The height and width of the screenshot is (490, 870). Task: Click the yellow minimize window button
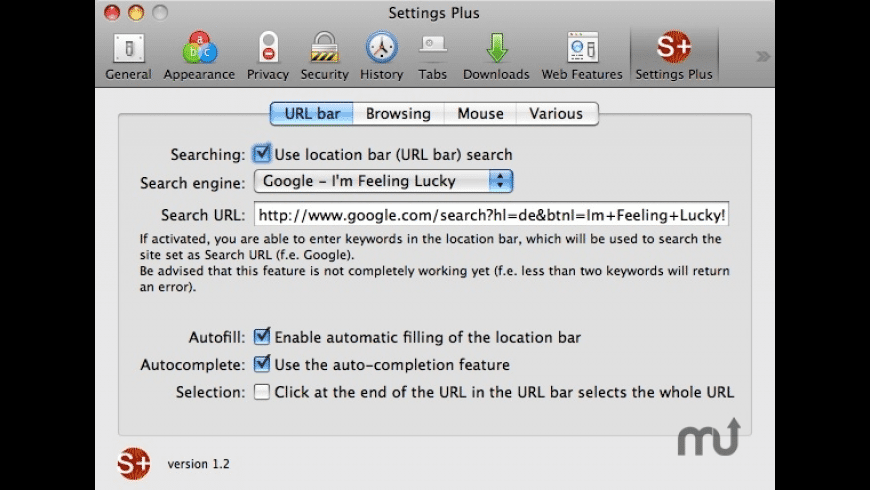136,13
